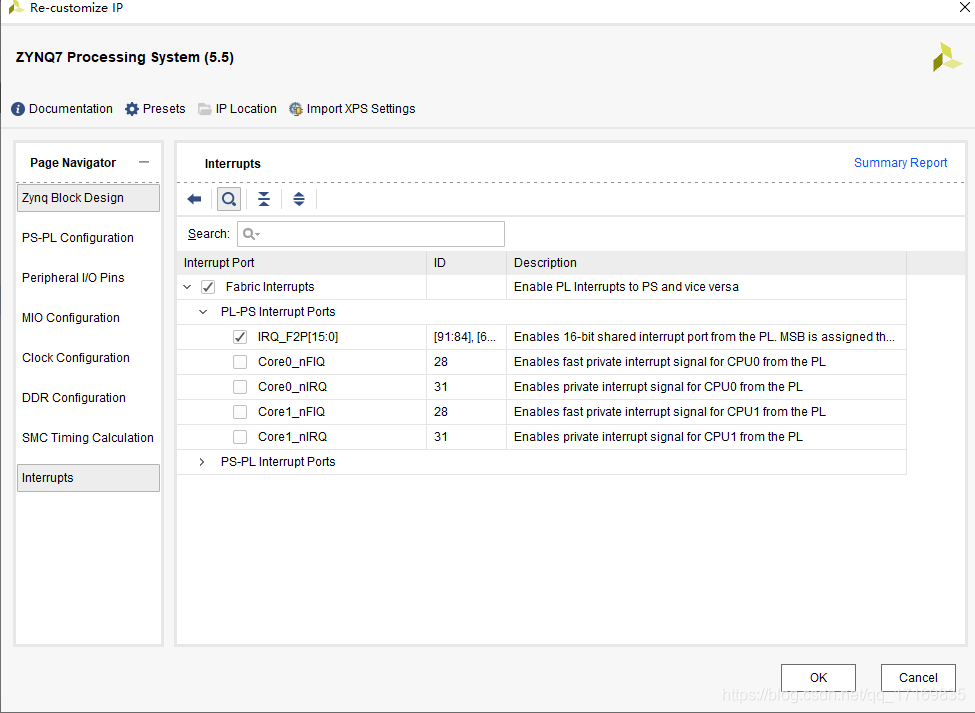Click the expand all toolbar icon
Screen dimensions: 975x713
click(298, 199)
